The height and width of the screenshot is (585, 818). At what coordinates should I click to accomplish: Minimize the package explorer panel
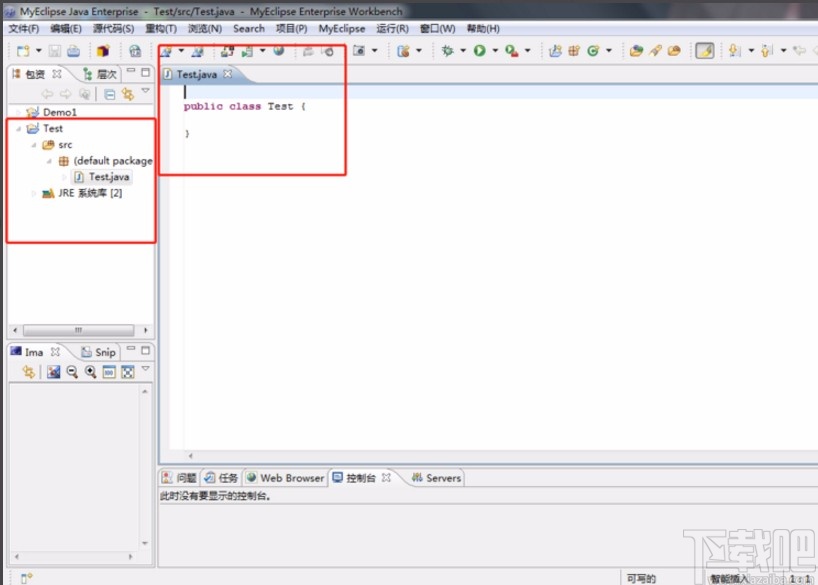tap(131, 71)
